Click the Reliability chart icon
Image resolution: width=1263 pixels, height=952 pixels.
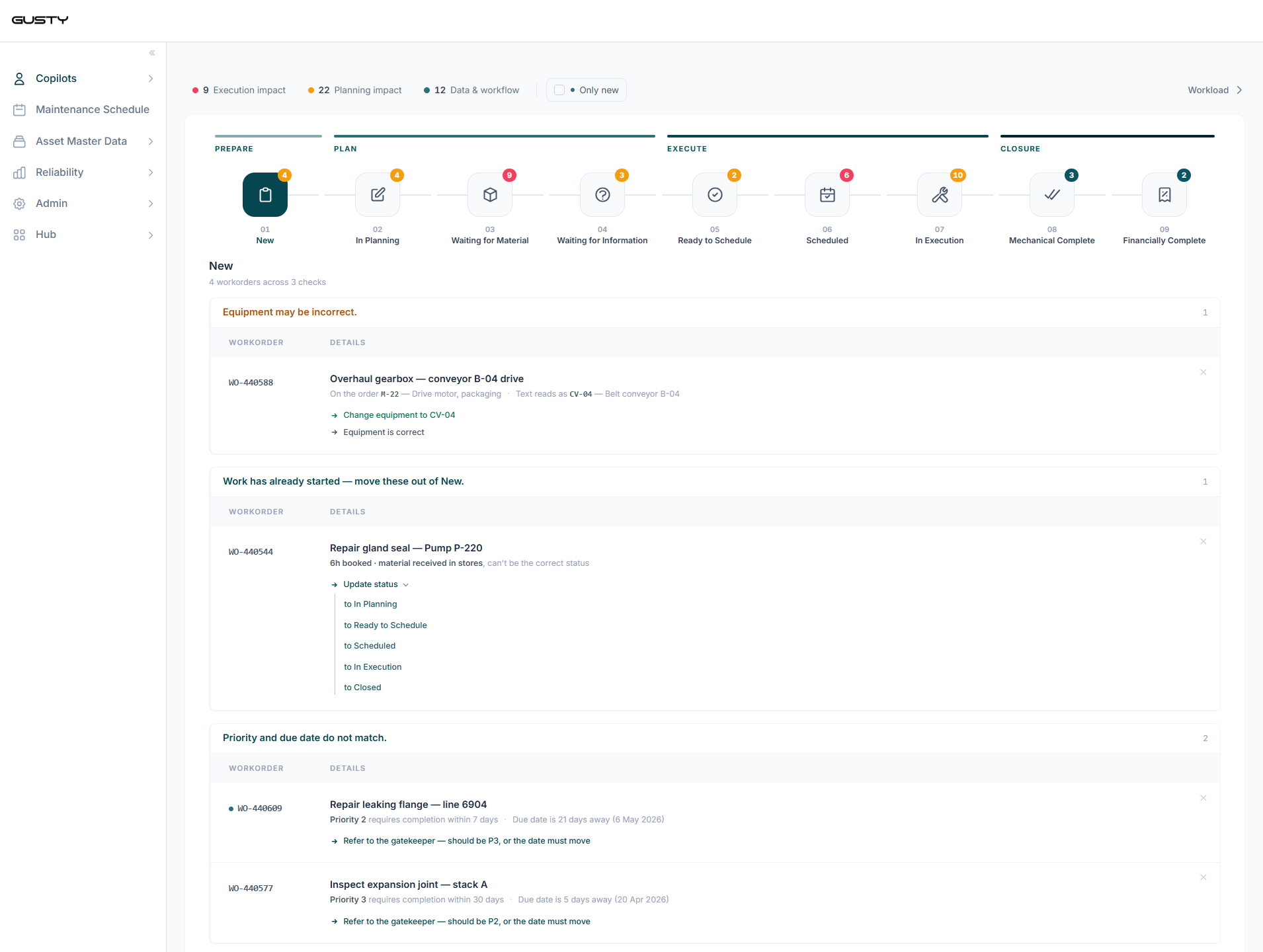coord(19,173)
